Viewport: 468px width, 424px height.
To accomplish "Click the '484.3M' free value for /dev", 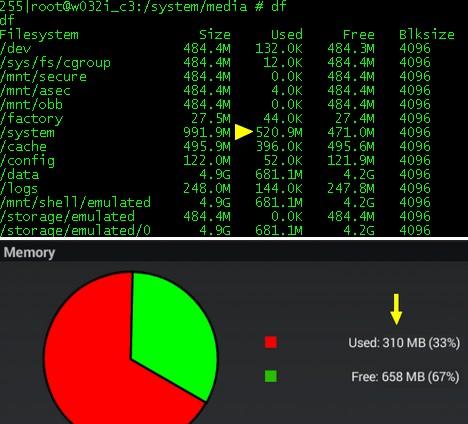I will (x=351, y=49).
